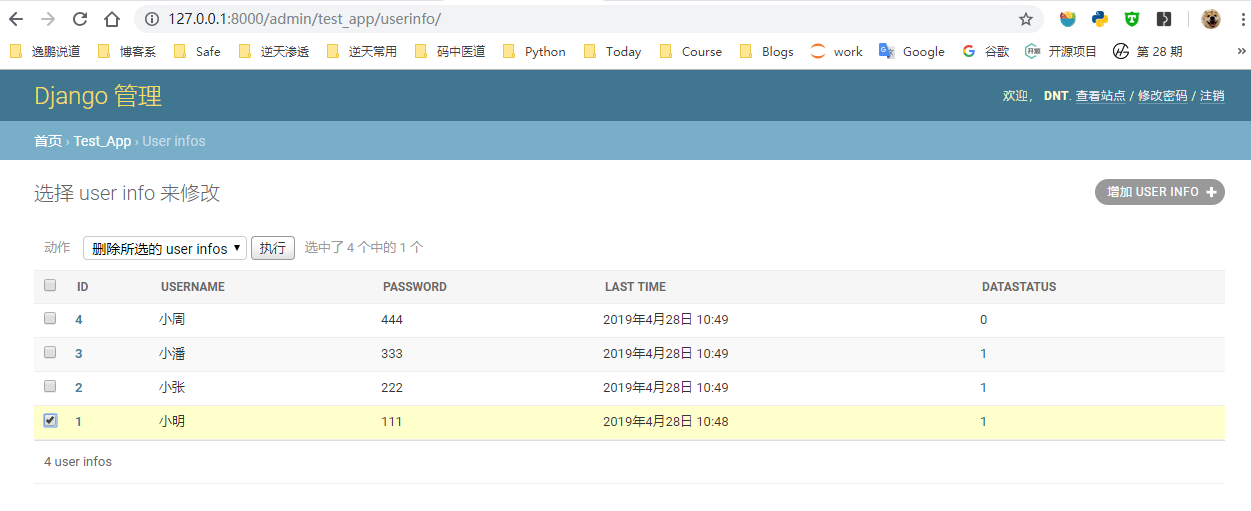Viewport: 1251px width, 511px height.
Task: Open the Blogs bookmark folder
Action: 767,51
